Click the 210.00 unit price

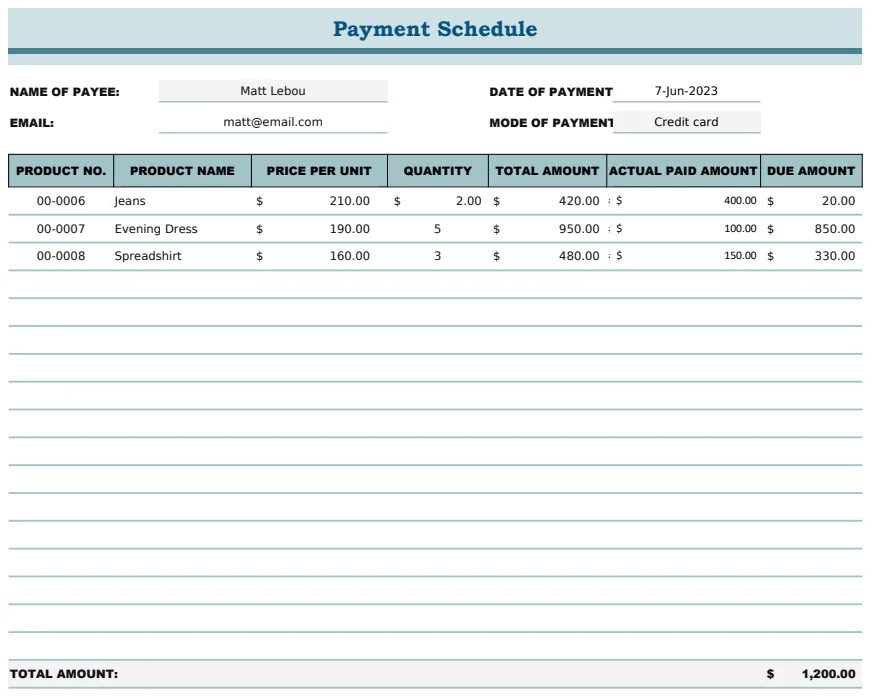[349, 201]
